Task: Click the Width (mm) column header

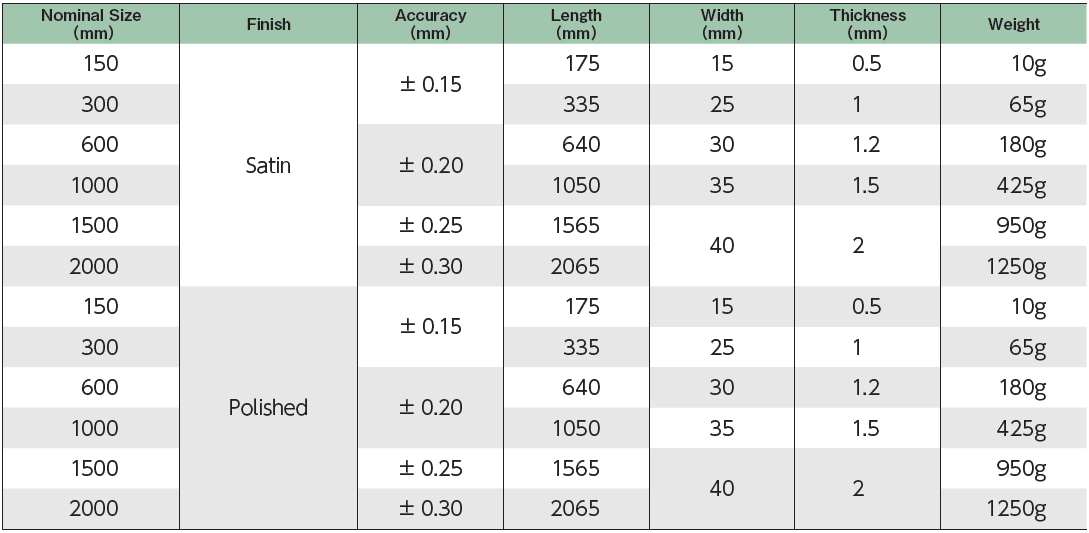Action: (x=722, y=24)
